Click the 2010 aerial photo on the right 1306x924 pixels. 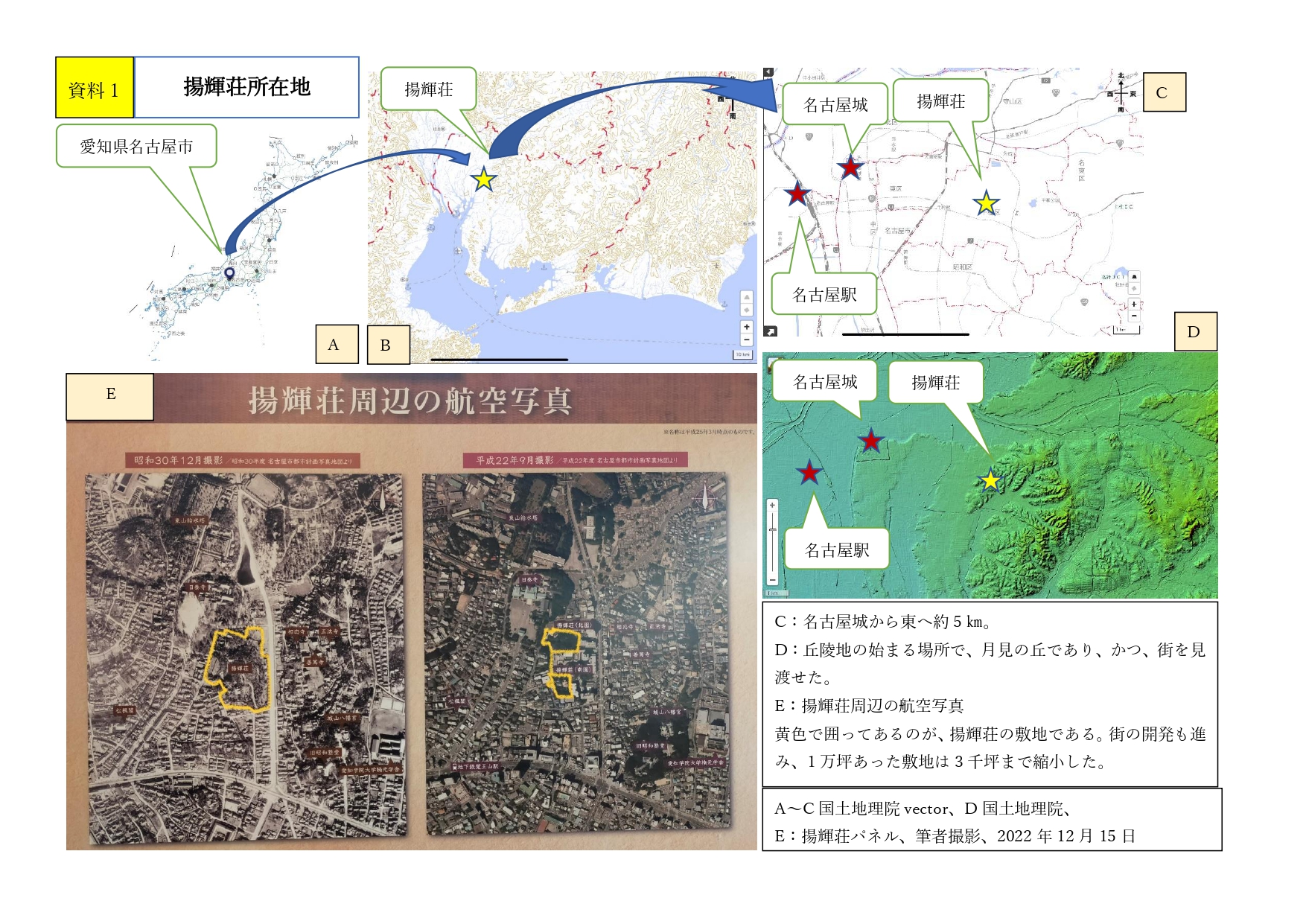click(577, 654)
